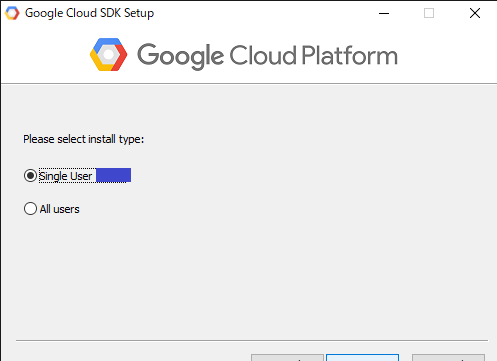Viewport: 497px width, 361px height.
Task: Click the greyed-out maximize window icon
Action: click(x=429, y=13)
